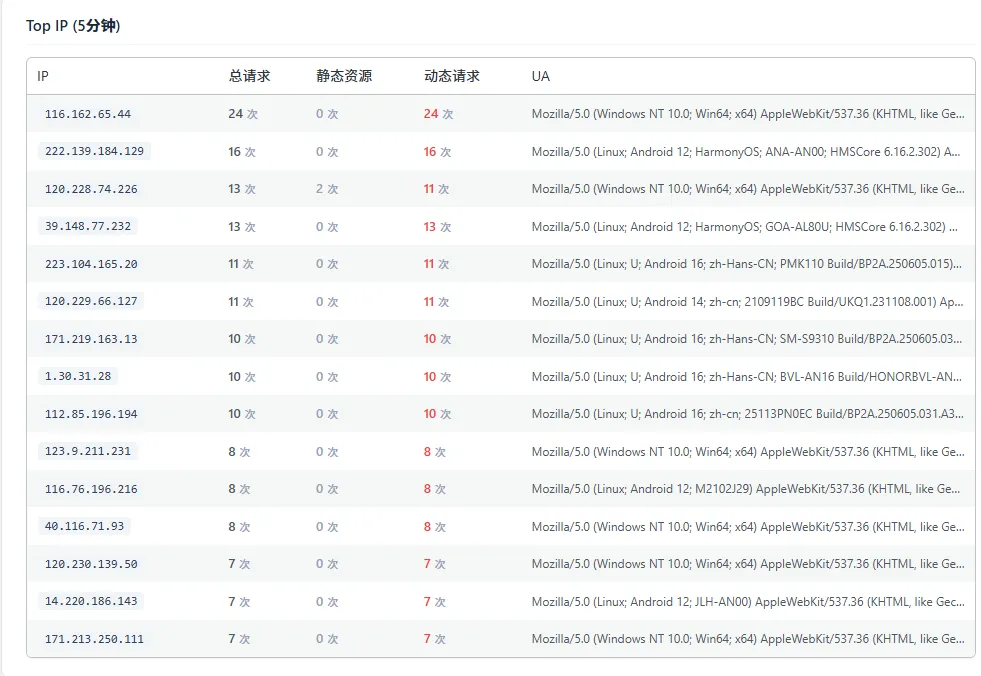Click UA text for IP 116.162.65.44
Viewport: 981px width, 676px height.
point(748,114)
